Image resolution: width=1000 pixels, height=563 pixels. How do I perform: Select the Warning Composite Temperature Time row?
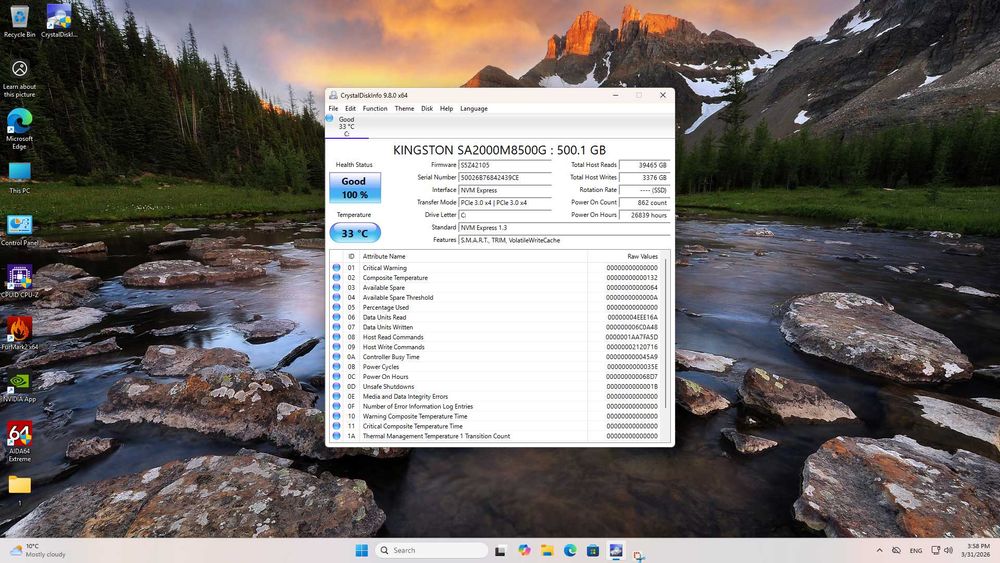pyautogui.click(x=497, y=416)
